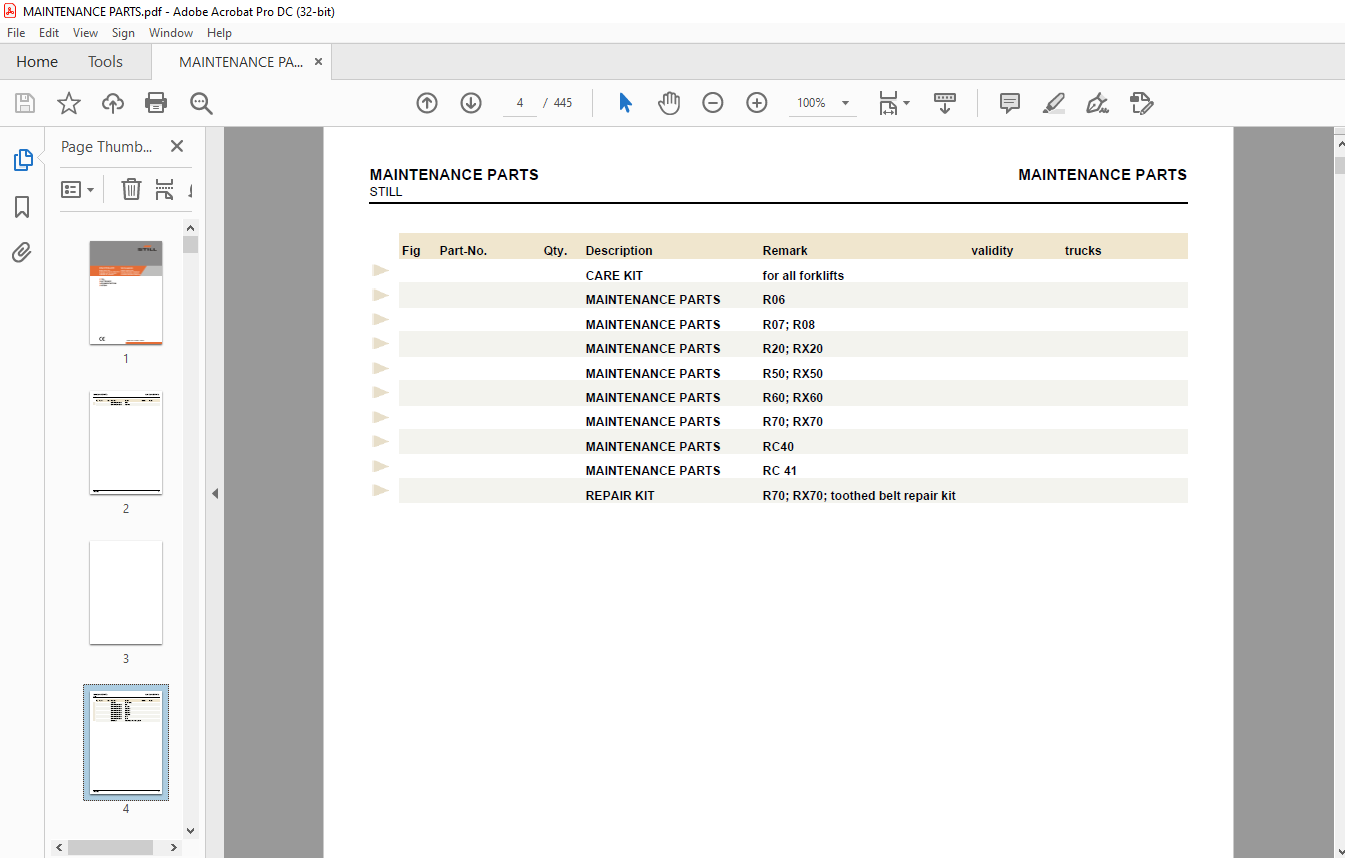Click the thumbnail panel cut/split pages icon

[165, 189]
